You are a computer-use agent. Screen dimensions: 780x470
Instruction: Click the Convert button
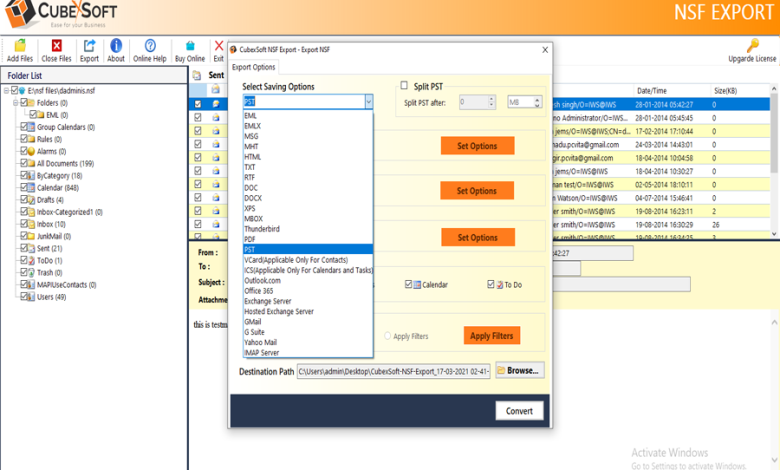519,411
